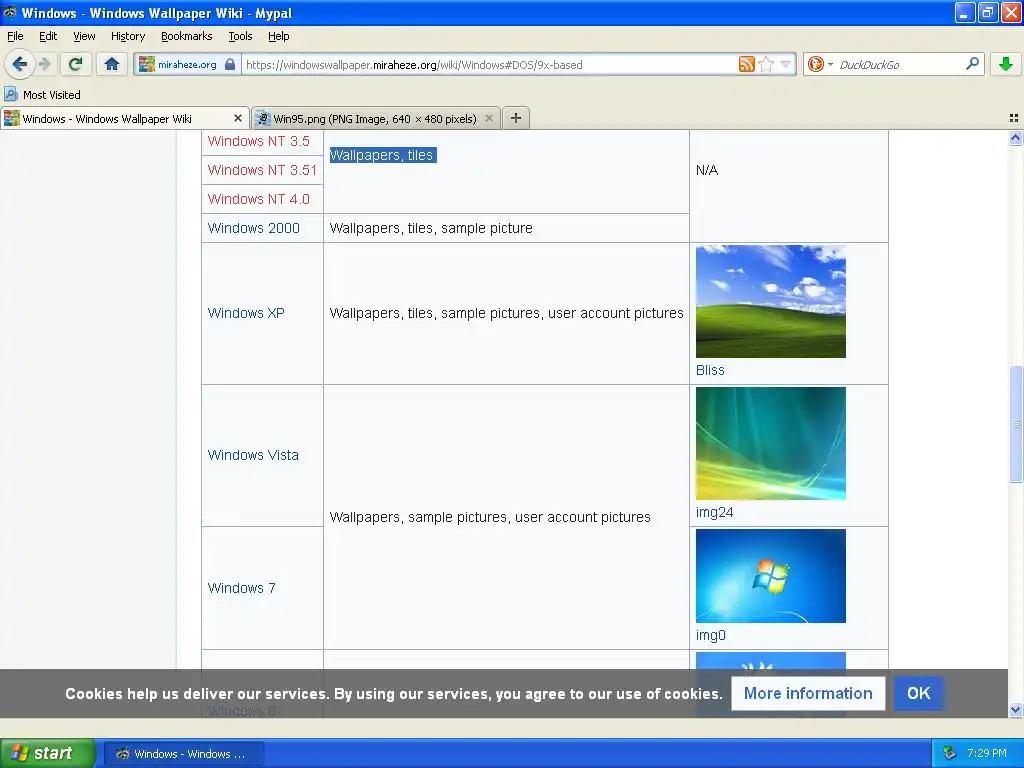Go to the home page icon
The height and width of the screenshot is (768, 1024).
tap(112, 64)
